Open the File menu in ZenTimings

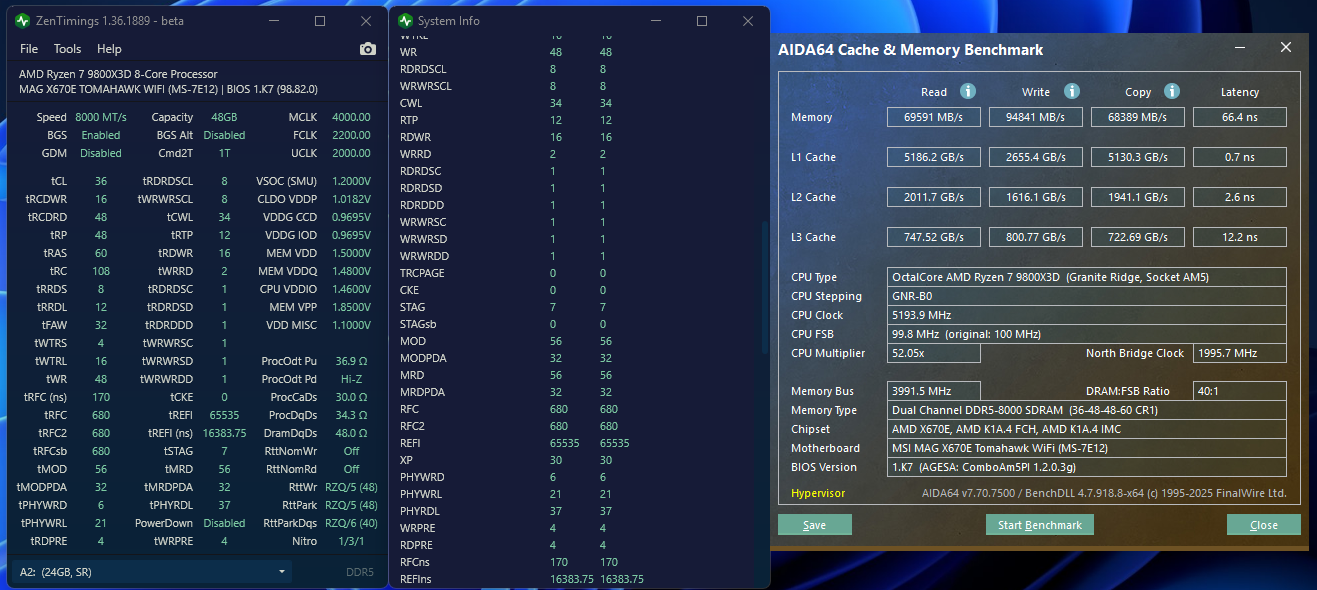tap(29, 49)
